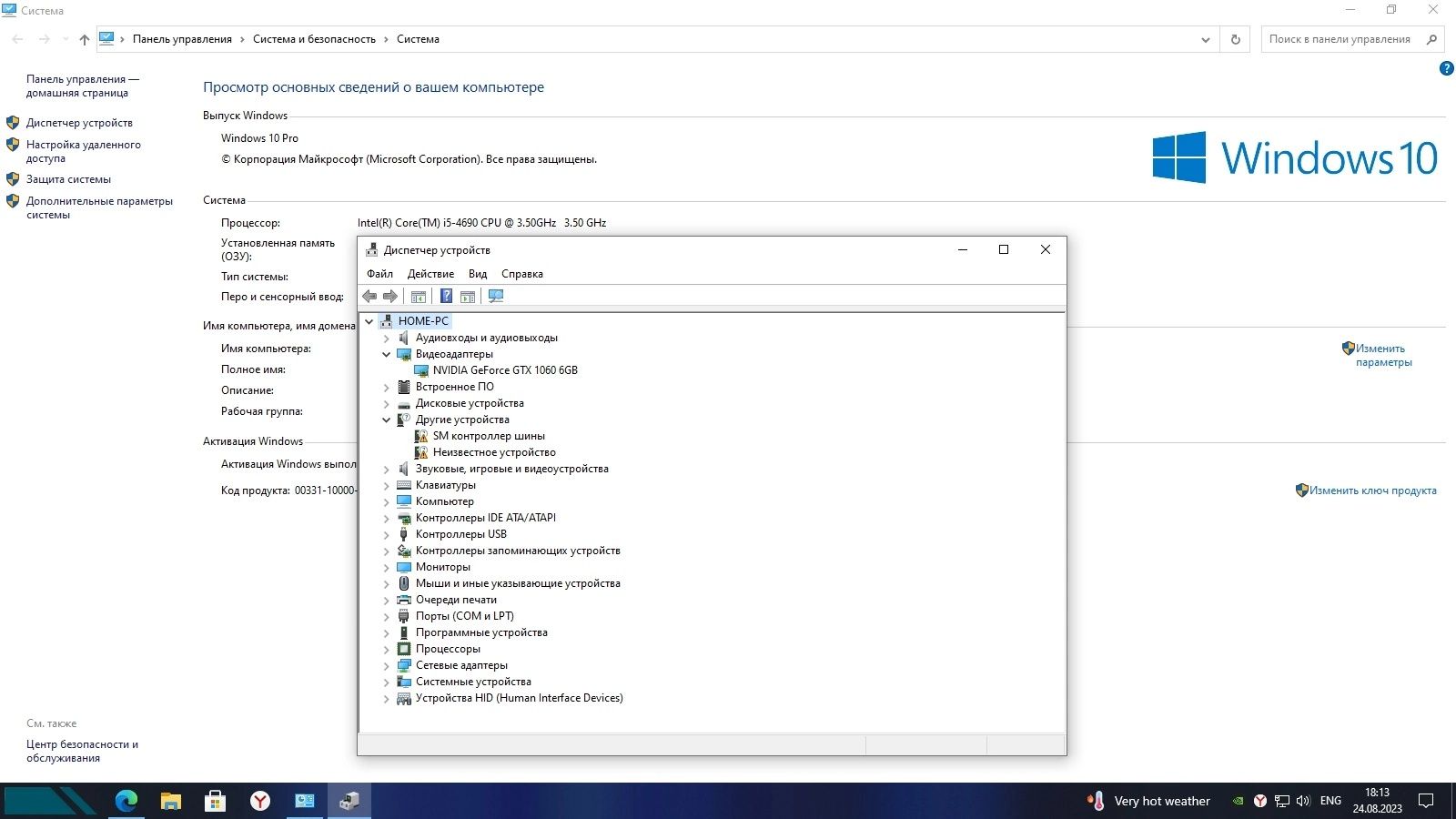Click Система и безопасность breadcrumb
This screenshot has width=1456, height=819.
click(x=314, y=39)
